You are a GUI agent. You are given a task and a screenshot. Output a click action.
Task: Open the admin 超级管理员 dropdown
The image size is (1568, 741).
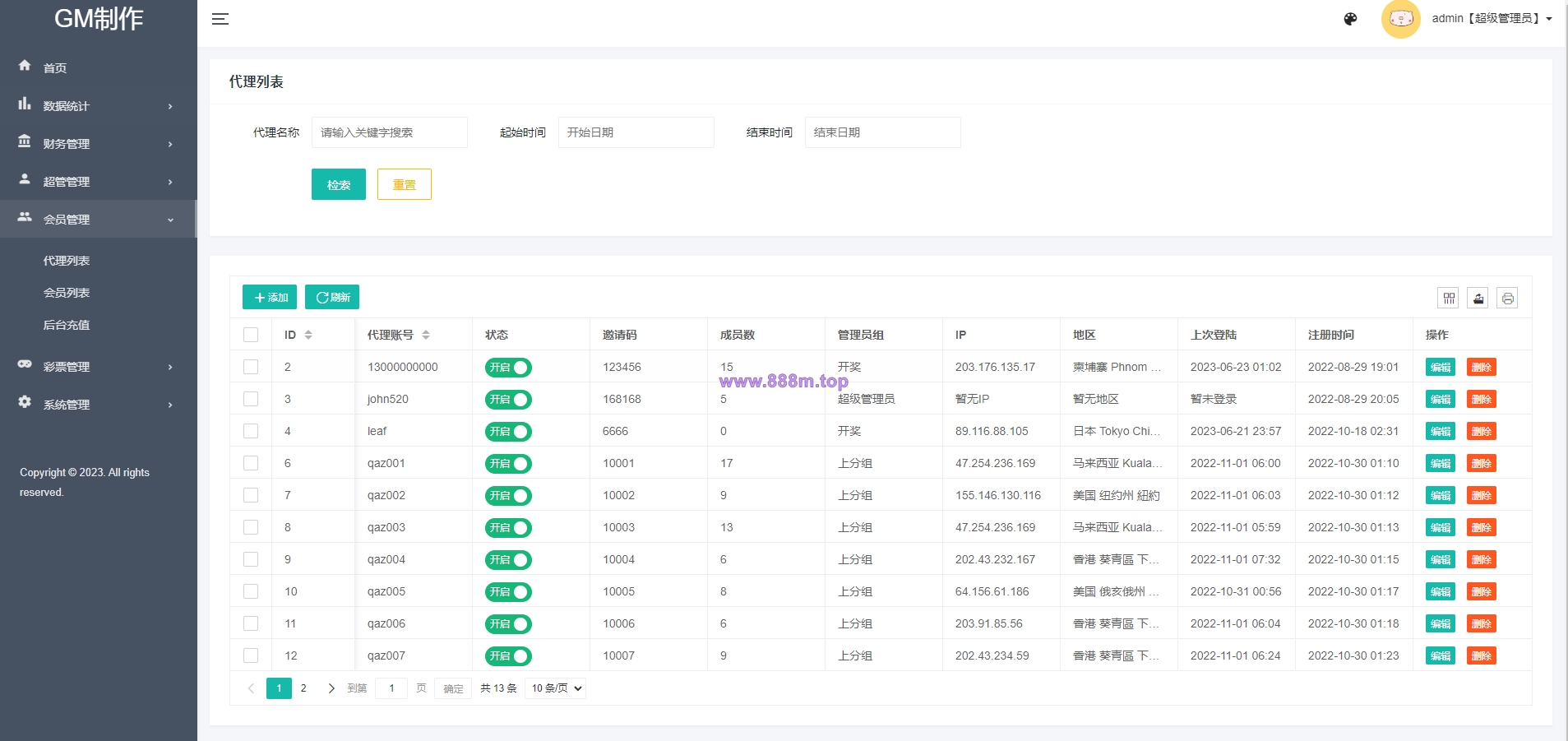click(1492, 18)
